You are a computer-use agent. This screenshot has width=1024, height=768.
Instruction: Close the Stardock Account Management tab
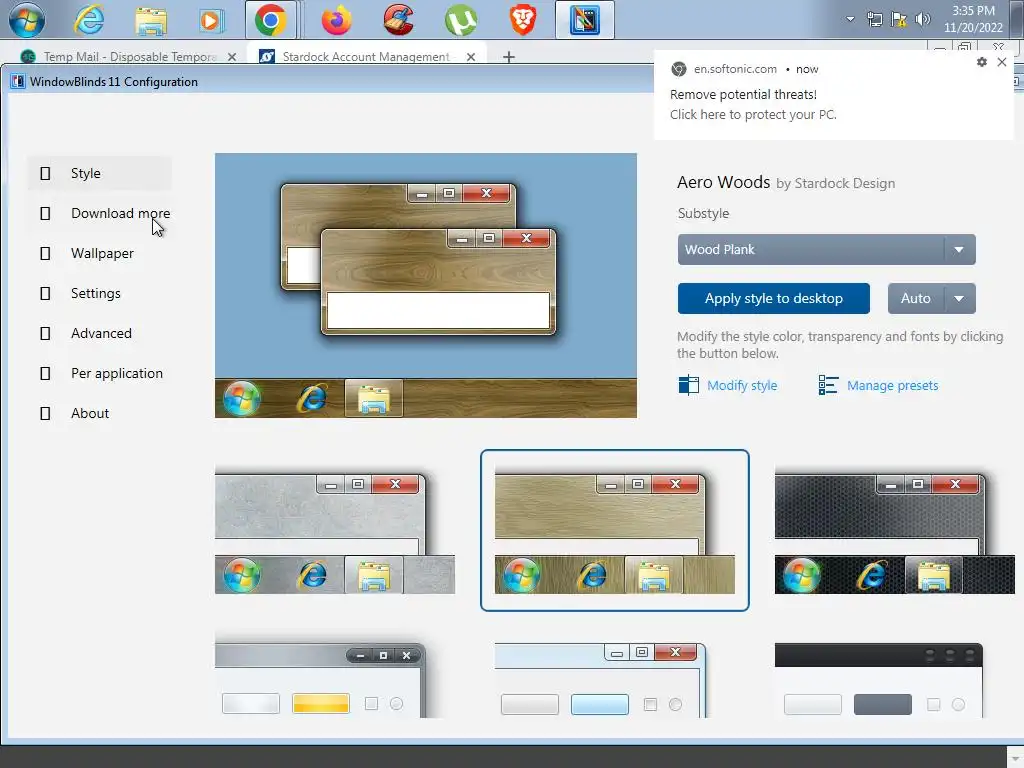click(x=471, y=57)
